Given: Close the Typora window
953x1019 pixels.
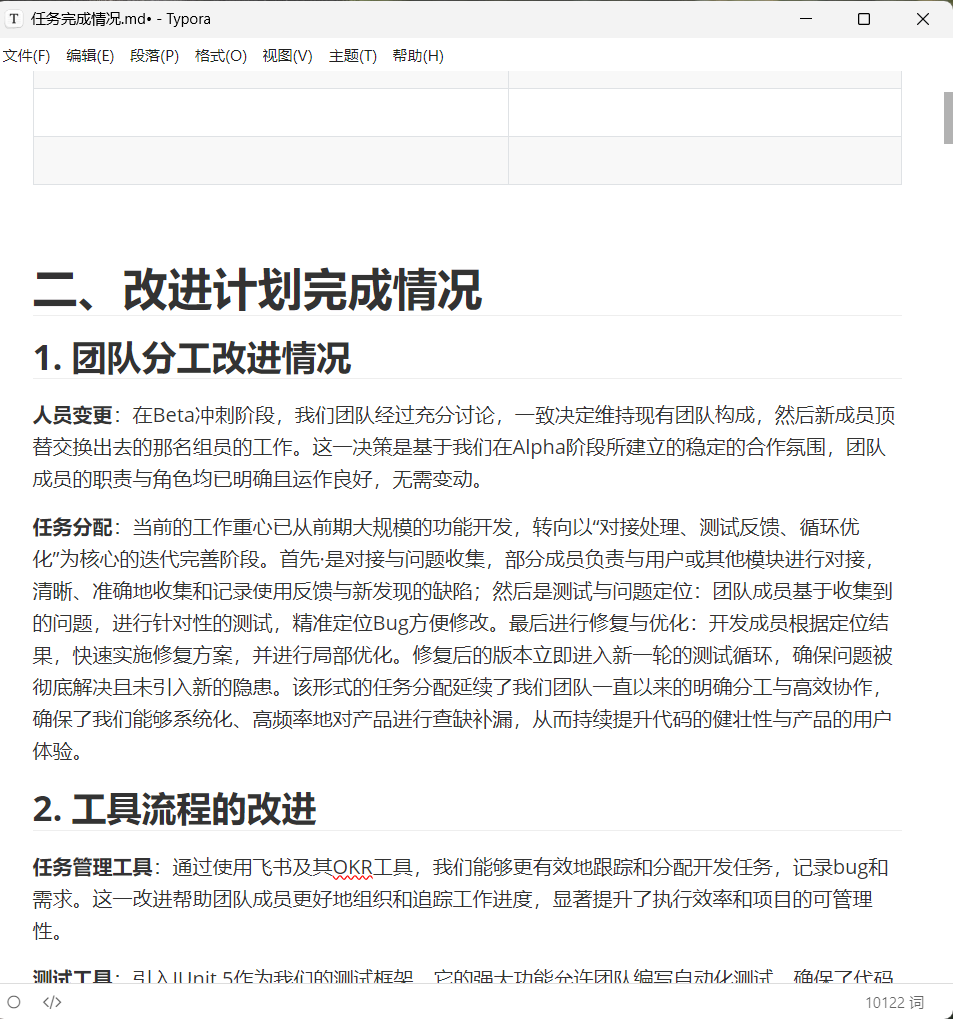Looking at the screenshot, I should (x=922, y=19).
